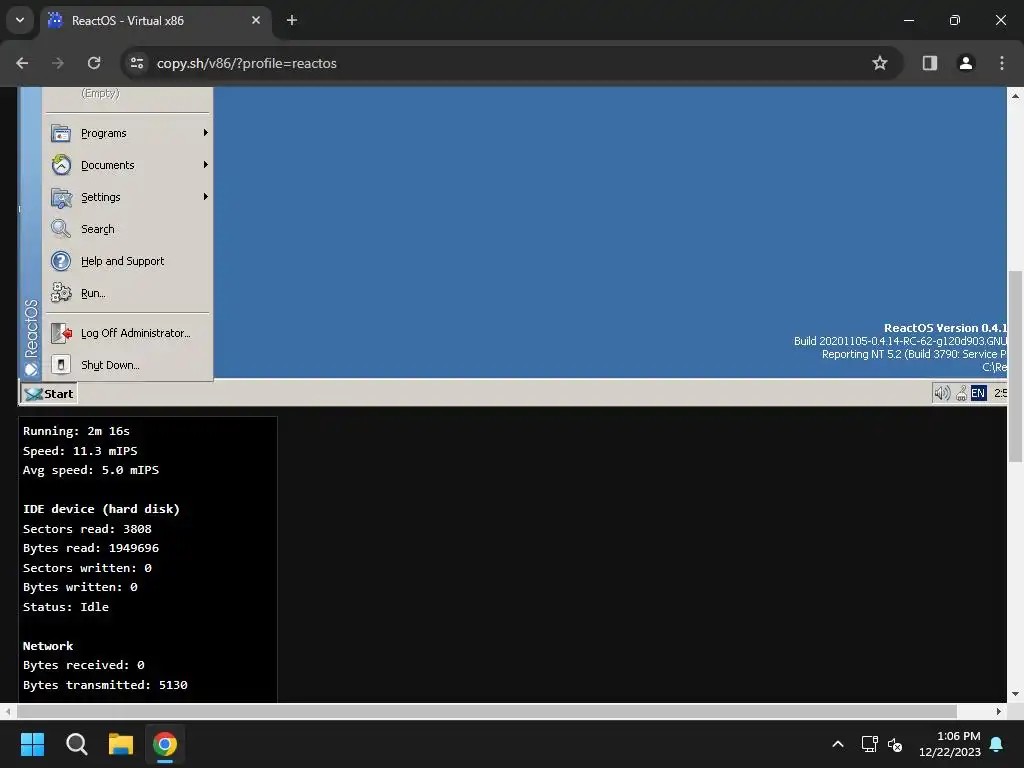The width and height of the screenshot is (1024, 768).
Task: Open the Chrome profile menu
Action: tap(966, 63)
